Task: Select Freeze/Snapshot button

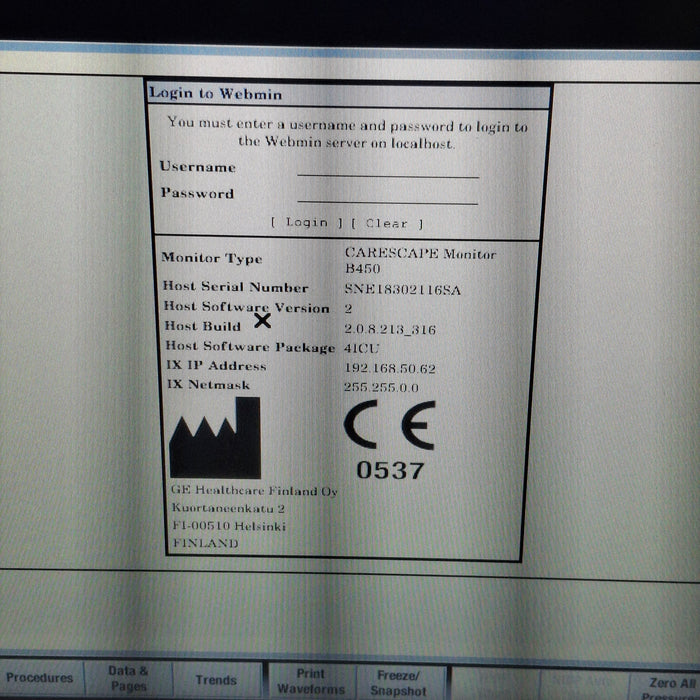Action: (x=399, y=683)
